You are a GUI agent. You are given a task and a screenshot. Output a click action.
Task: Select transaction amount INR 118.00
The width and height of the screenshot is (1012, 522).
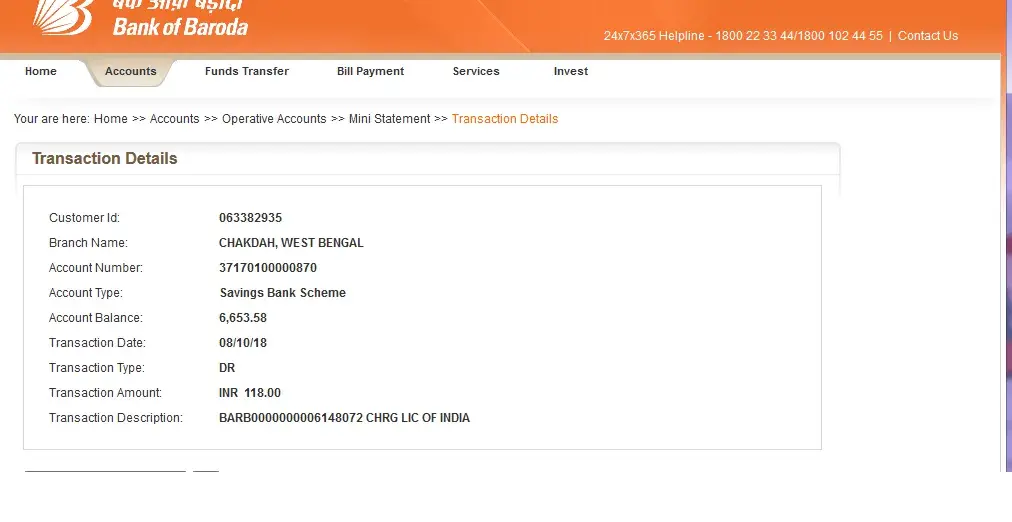(x=250, y=393)
